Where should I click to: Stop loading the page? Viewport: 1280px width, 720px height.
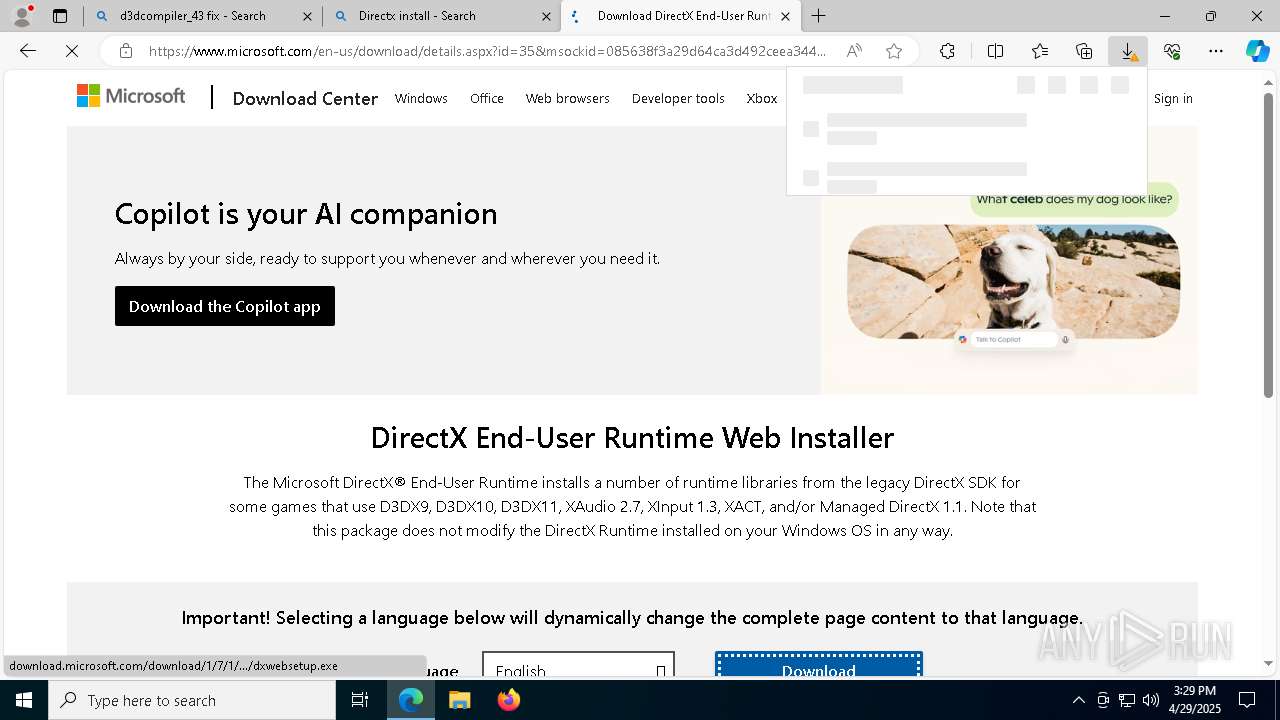(72, 51)
